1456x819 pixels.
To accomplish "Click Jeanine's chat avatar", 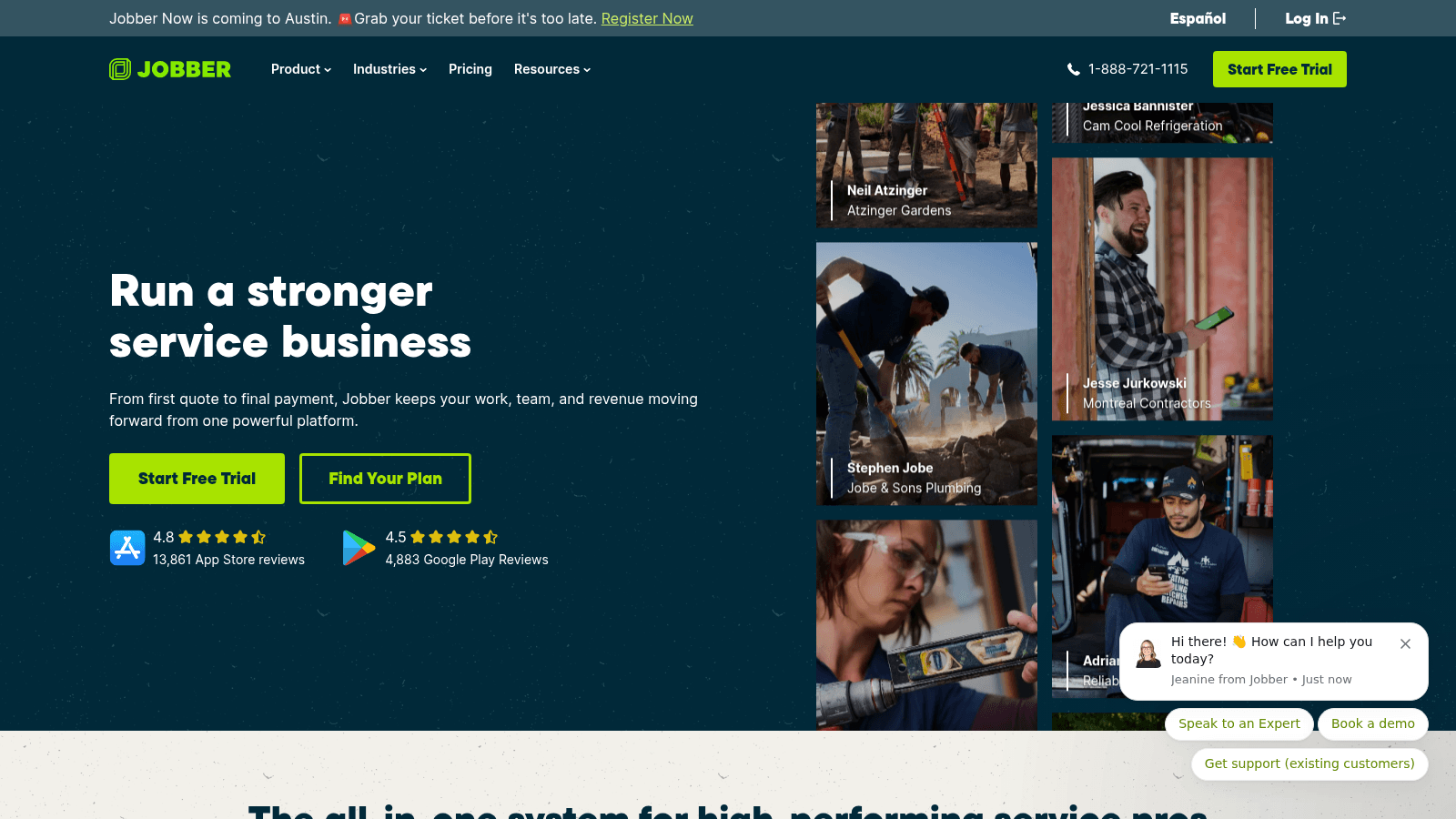I will click(x=1148, y=653).
